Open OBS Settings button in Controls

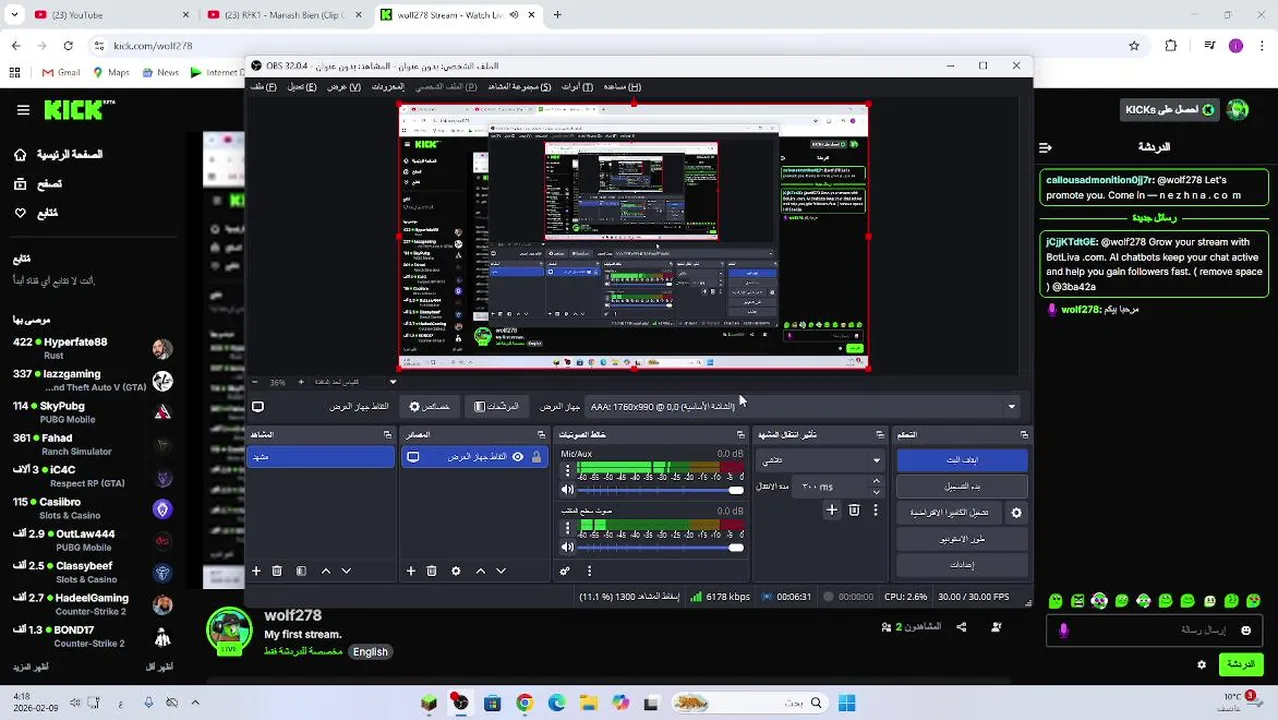point(962,565)
